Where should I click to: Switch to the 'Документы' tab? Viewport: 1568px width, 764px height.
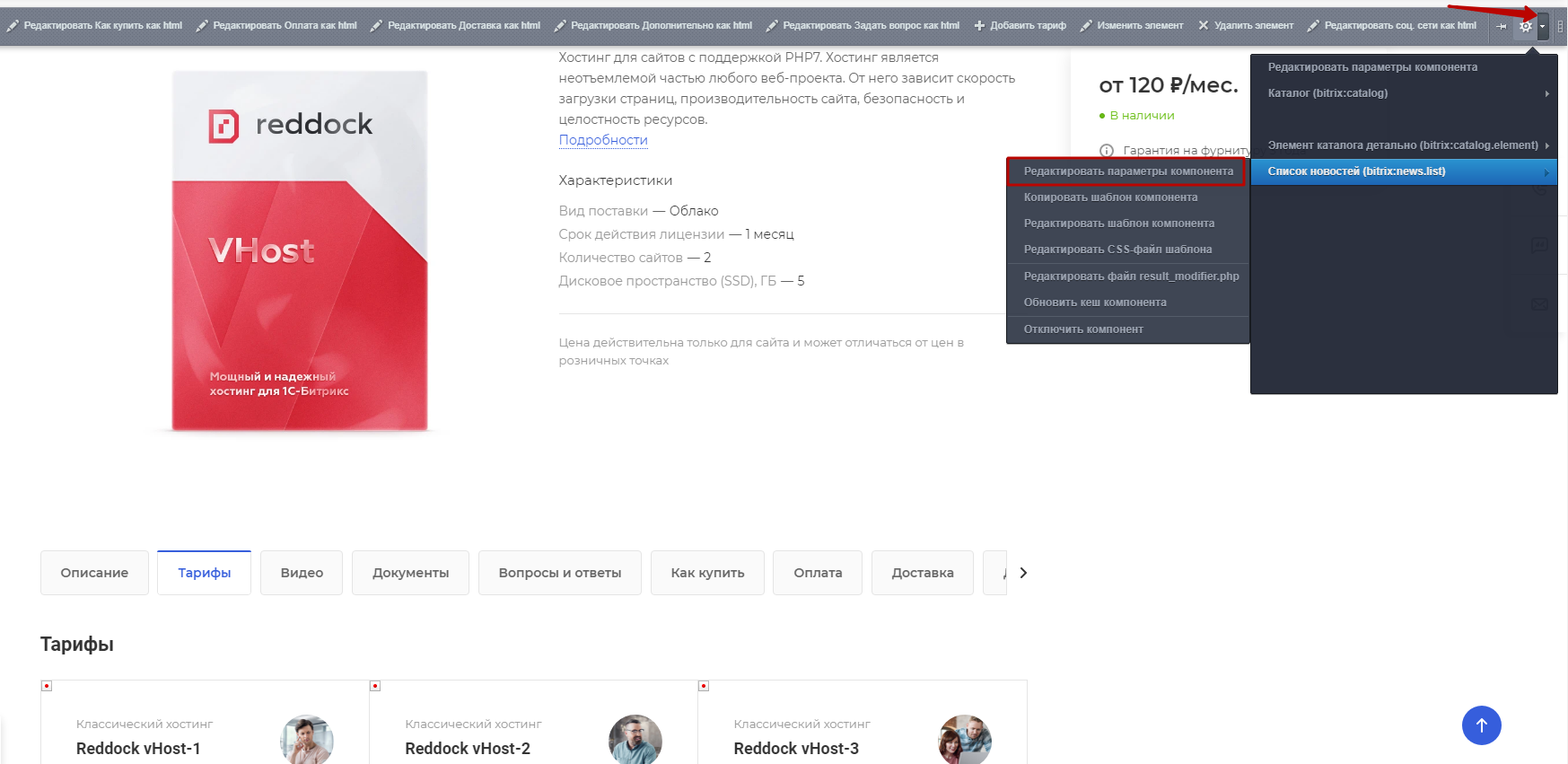point(410,573)
